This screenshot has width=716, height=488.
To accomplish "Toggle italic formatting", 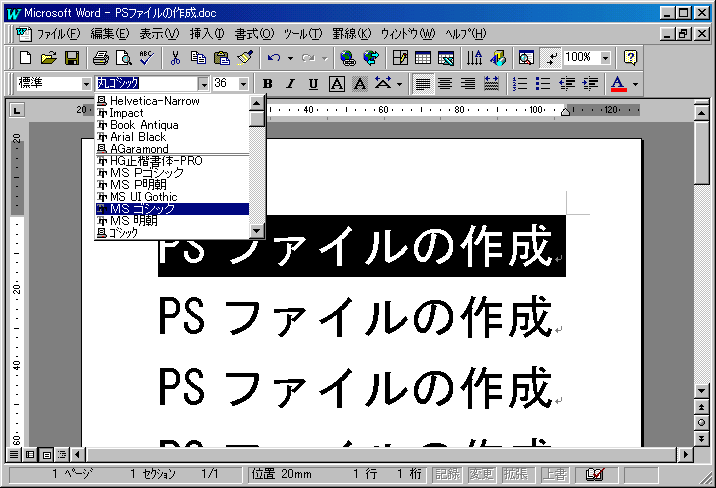I will 290,84.
